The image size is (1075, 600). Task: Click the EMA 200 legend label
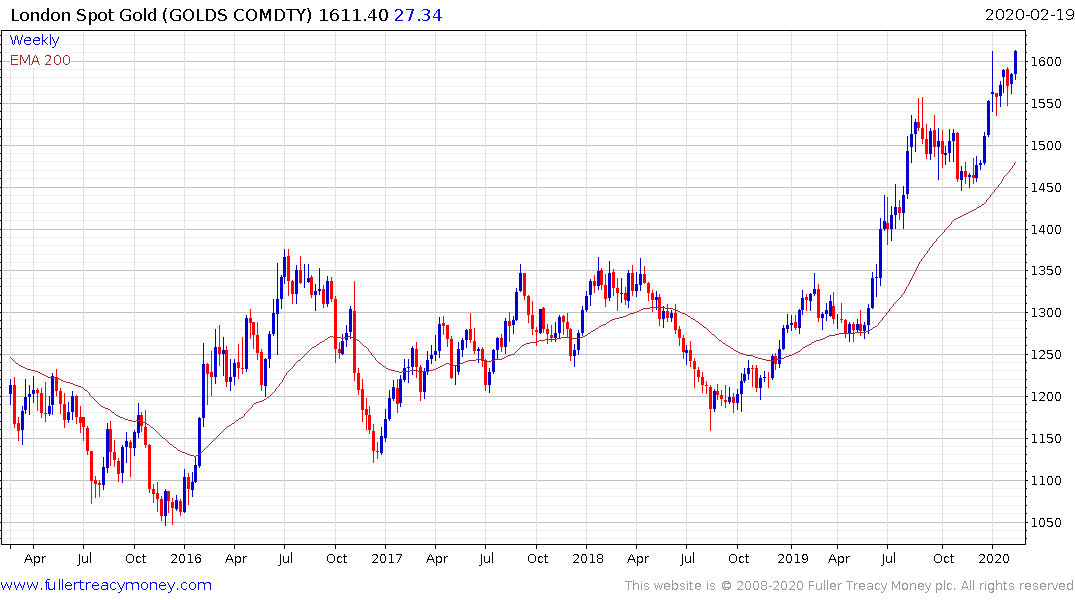40,60
